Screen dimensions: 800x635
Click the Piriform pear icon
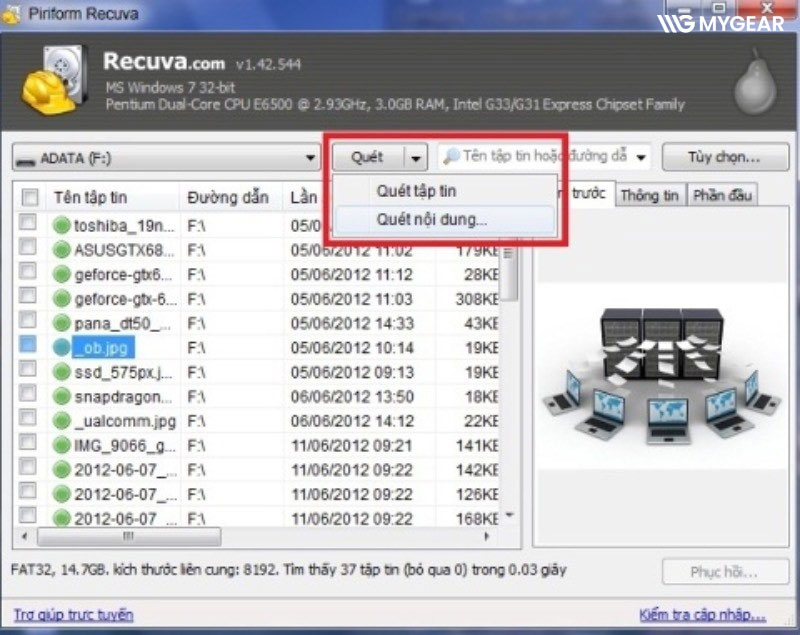(755, 85)
